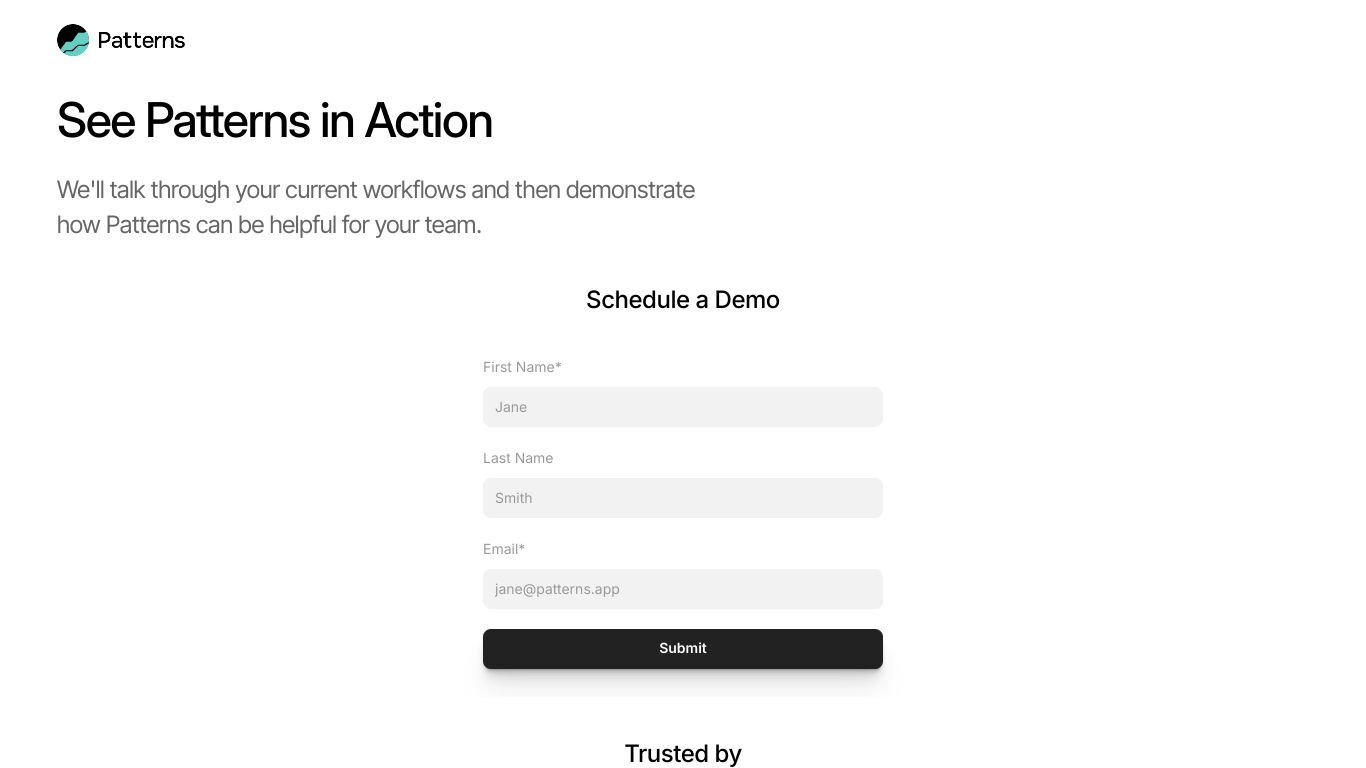Viewport: 1366px width, 768px height.
Task: Click the required asterisk after First Name
Action: tap(558, 366)
